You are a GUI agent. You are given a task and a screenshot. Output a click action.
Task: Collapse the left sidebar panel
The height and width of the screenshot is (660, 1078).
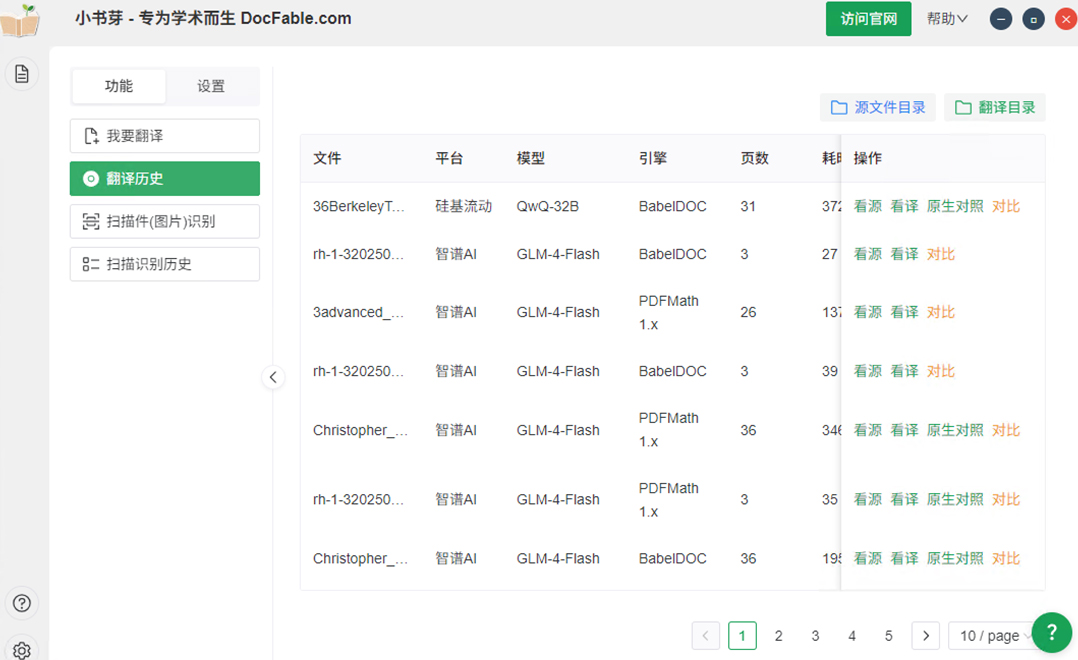273,377
